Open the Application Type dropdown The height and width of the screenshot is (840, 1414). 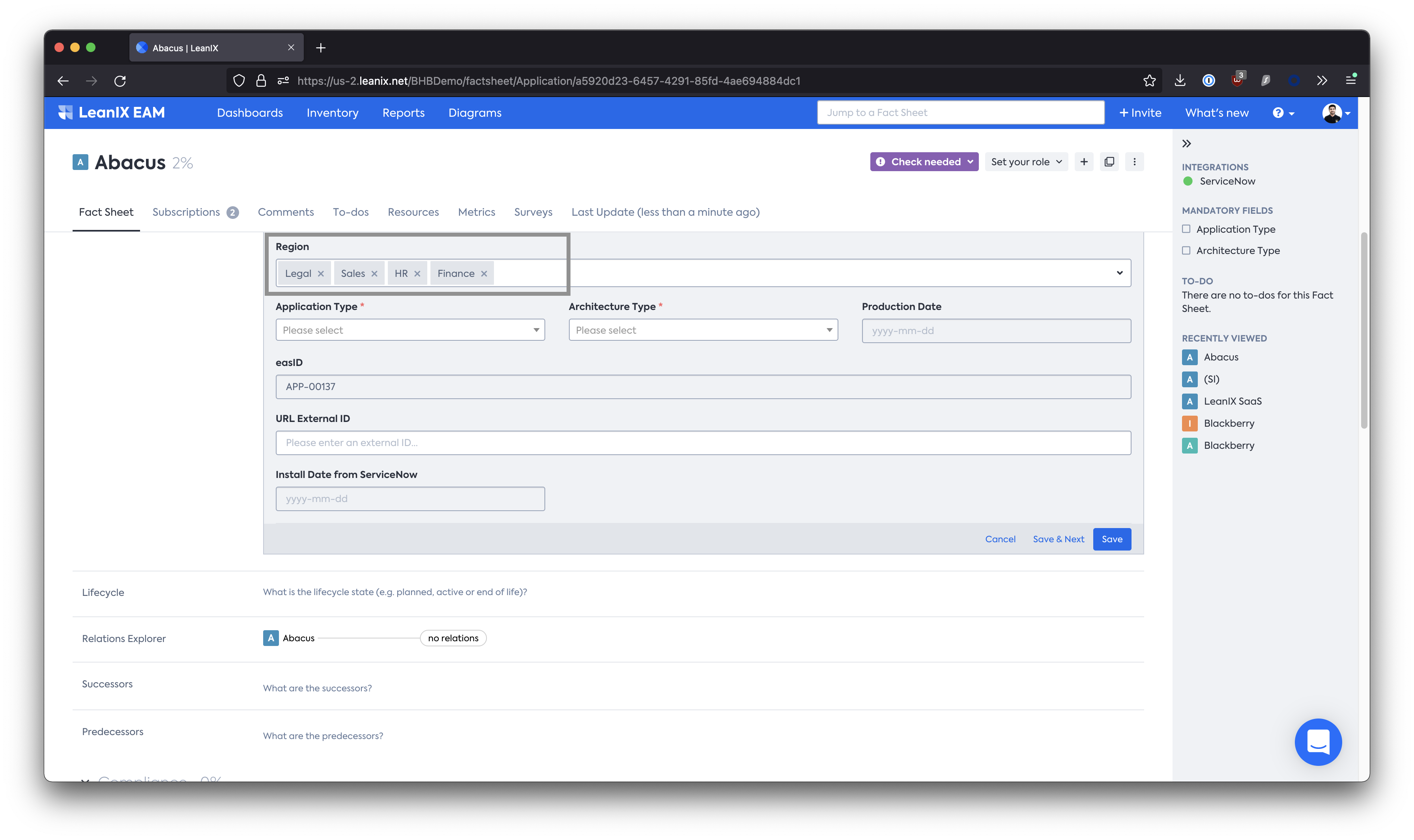(410, 330)
